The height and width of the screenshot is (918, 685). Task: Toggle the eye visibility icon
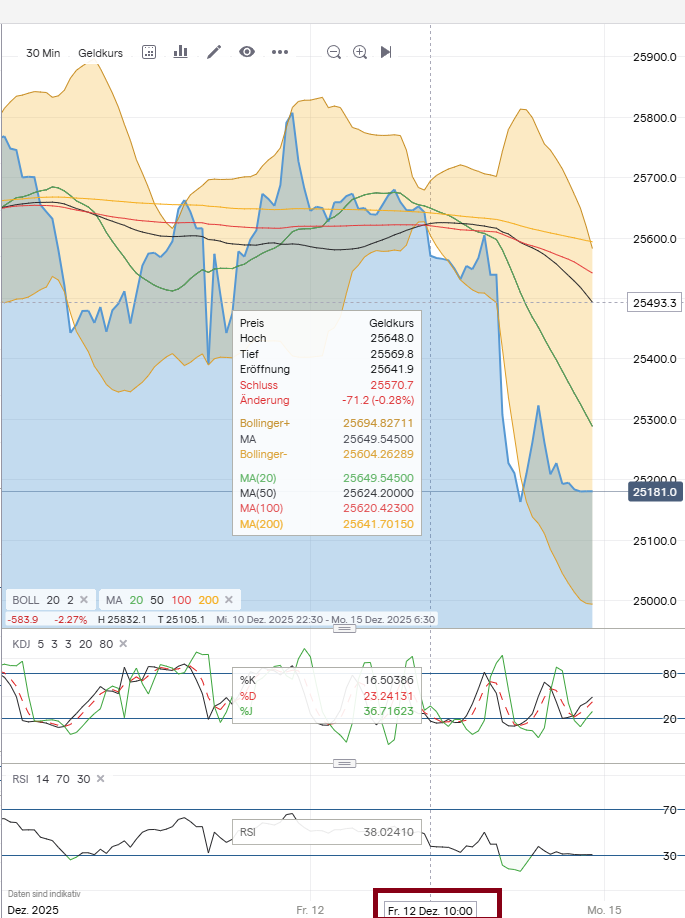246,52
